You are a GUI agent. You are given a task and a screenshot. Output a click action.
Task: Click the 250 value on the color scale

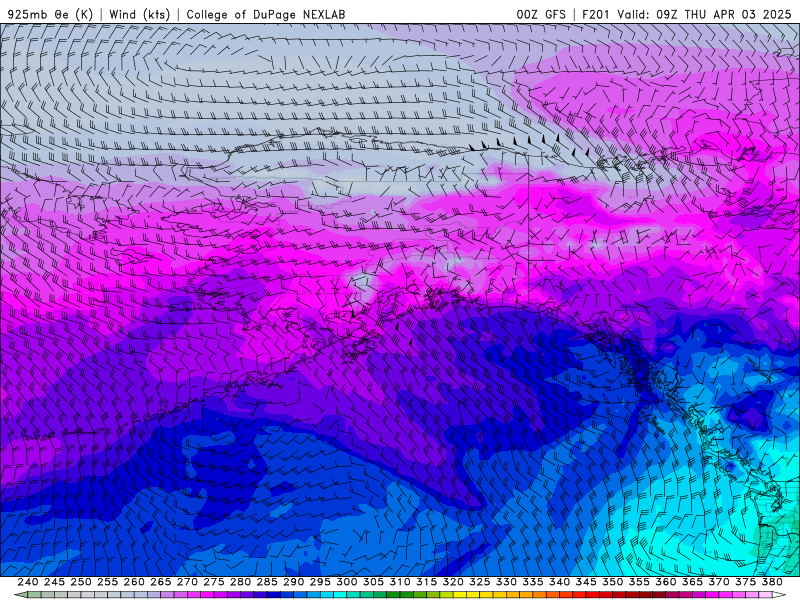pos(81,582)
